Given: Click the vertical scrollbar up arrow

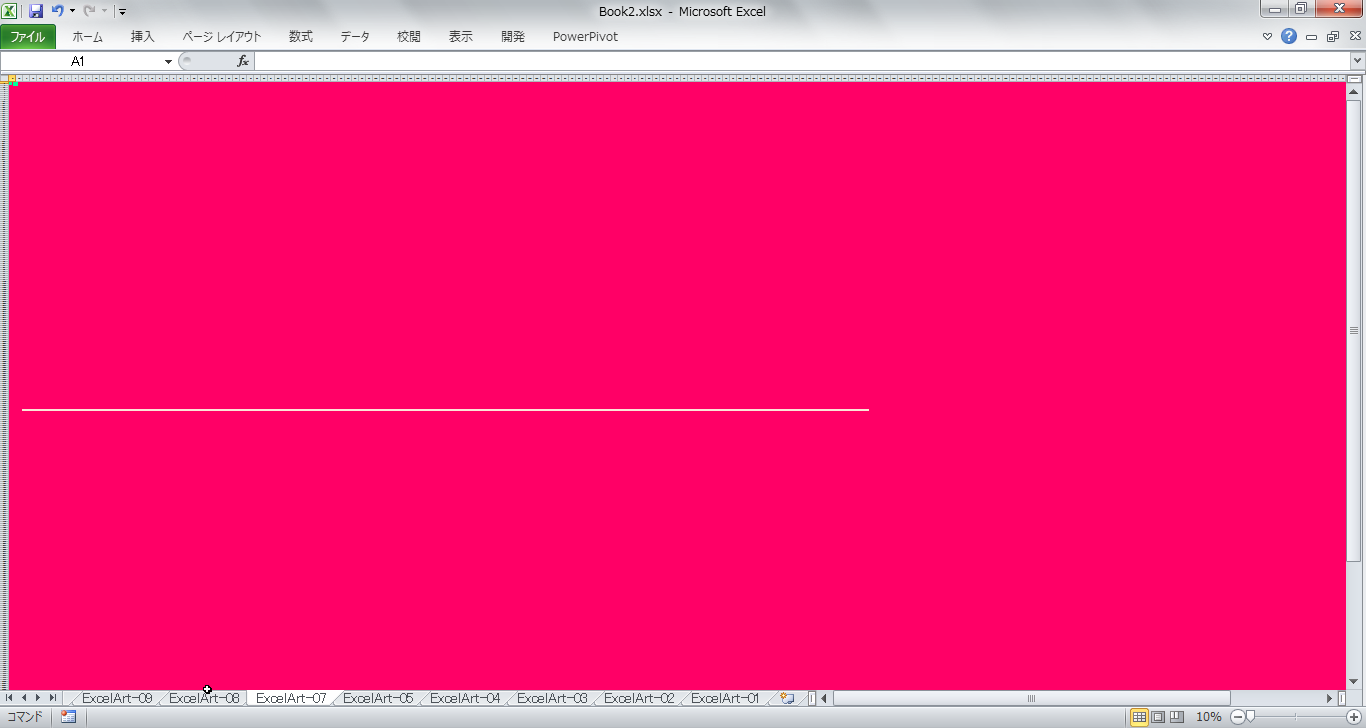Looking at the screenshot, I should [1354, 92].
